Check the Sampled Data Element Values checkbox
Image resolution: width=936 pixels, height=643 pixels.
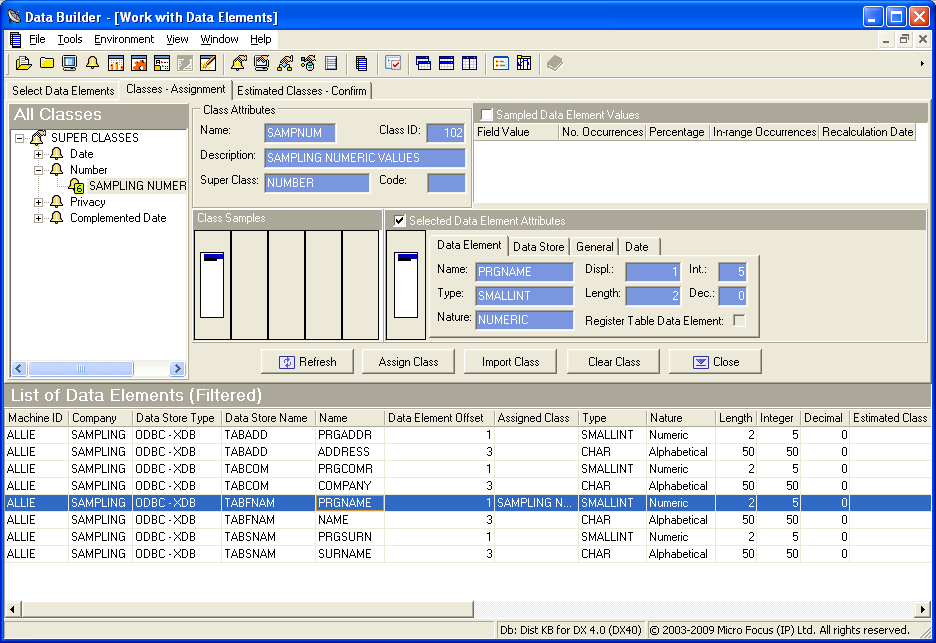coord(487,112)
